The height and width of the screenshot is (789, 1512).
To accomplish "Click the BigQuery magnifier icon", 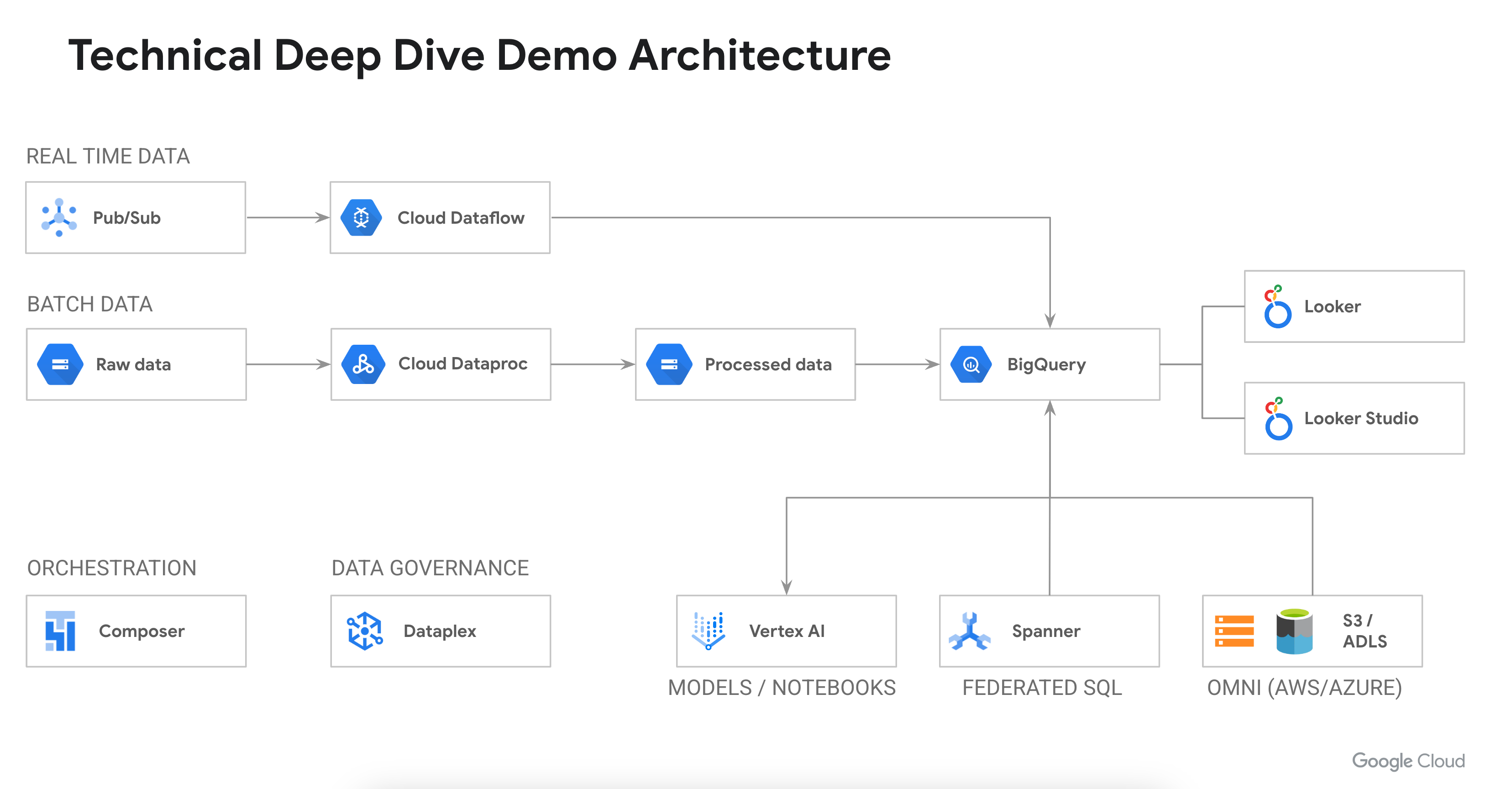I will (x=971, y=364).
